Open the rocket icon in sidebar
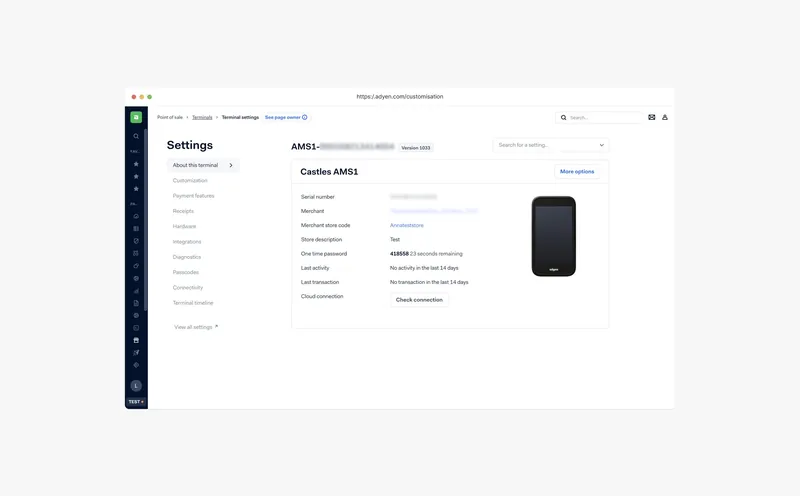Image resolution: width=800 pixels, height=496 pixels. point(136,353)
